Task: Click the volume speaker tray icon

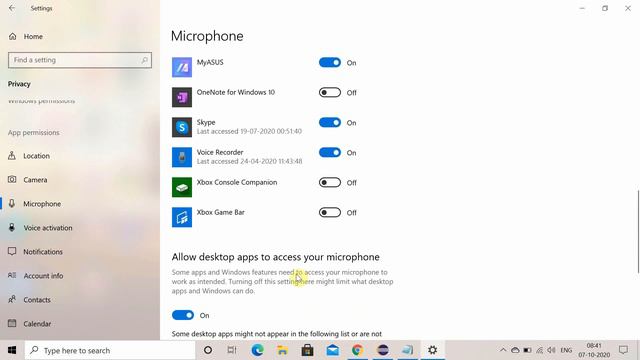Action: click(551, 350)
